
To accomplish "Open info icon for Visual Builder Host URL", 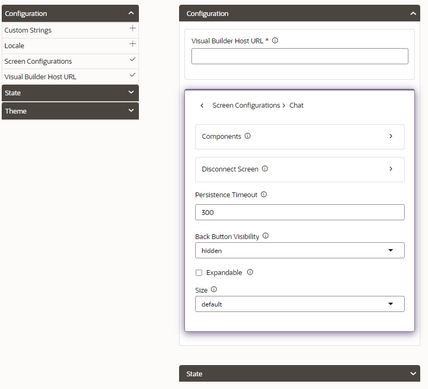I will point(275,41).
